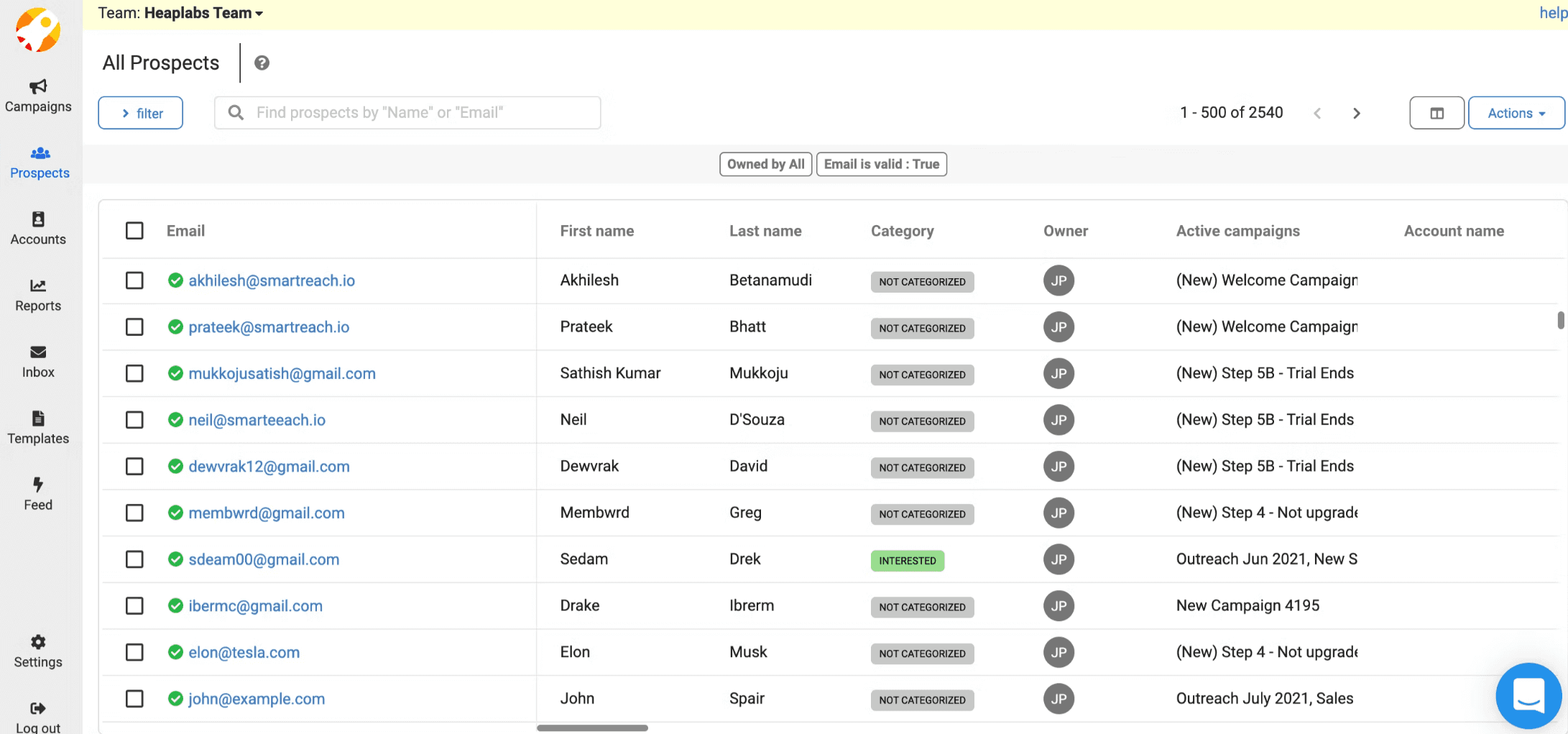Tick the dewvrak12@gmail.com checkbox

(134, 467)
